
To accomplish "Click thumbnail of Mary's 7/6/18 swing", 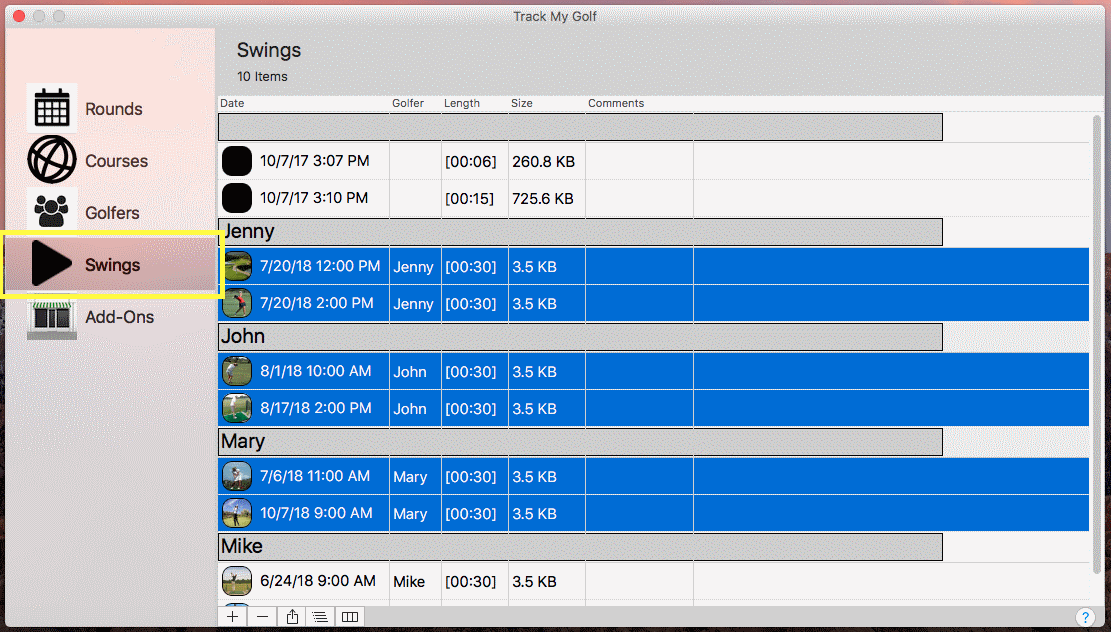I will point(237,476).
